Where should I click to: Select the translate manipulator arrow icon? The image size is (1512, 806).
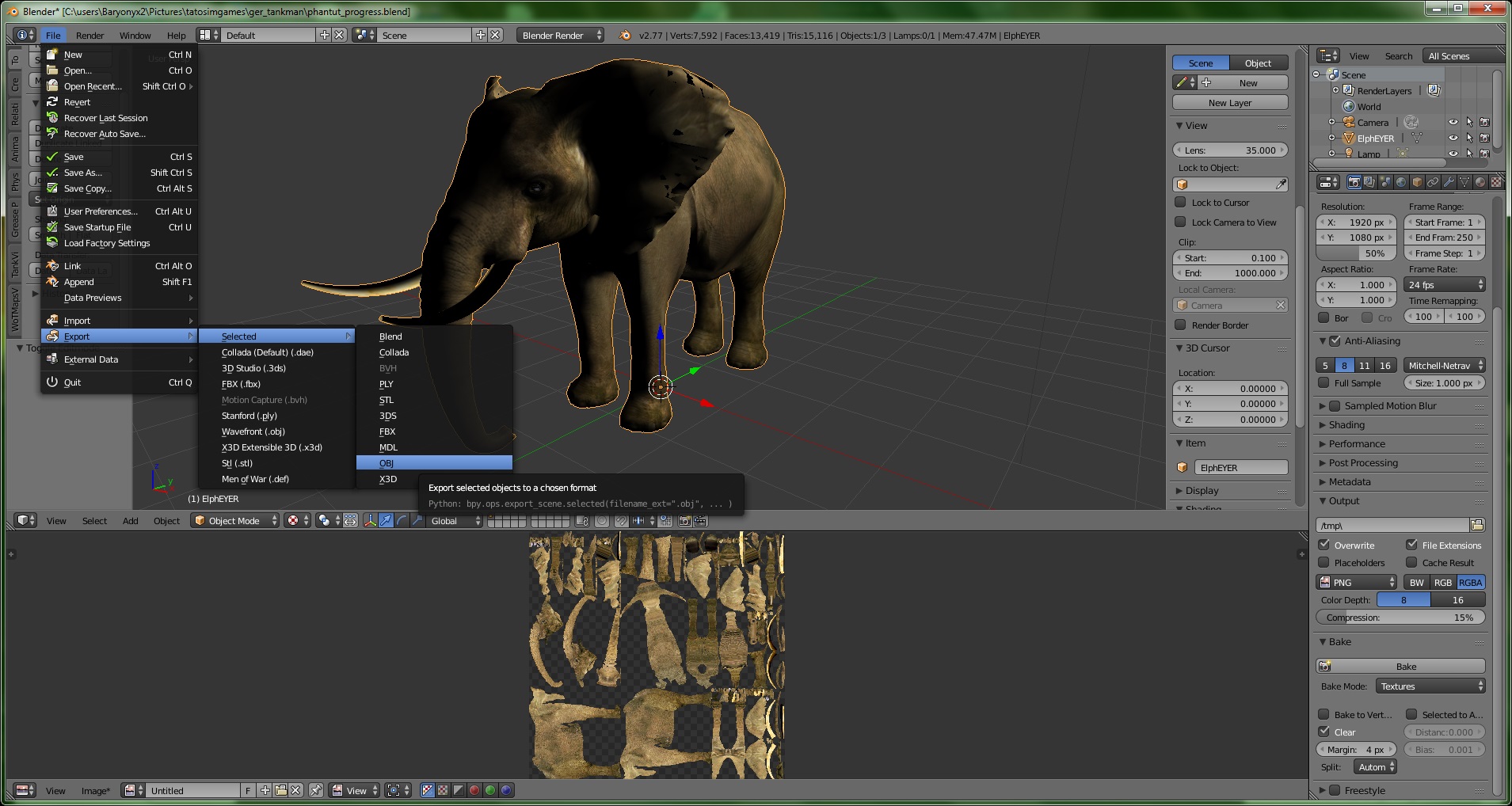386,521
